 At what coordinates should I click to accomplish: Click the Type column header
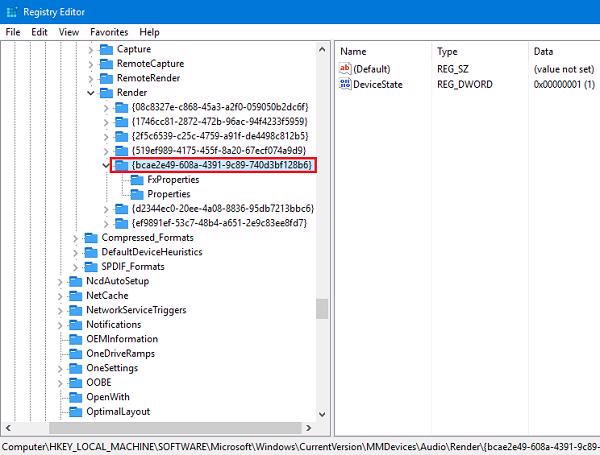(447, 51)
